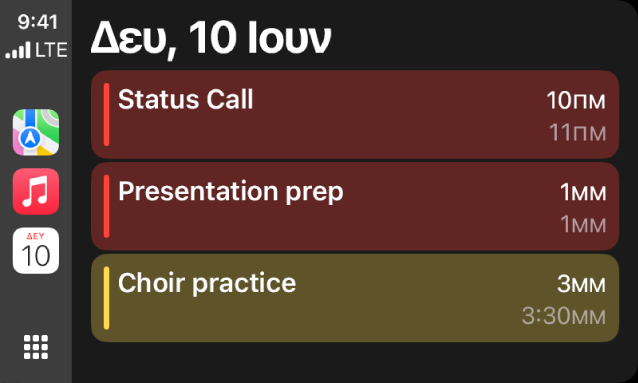Tap the 3:30μμ end time of Choir practice
Screen dimensions: 638x383
coord(564,316)
